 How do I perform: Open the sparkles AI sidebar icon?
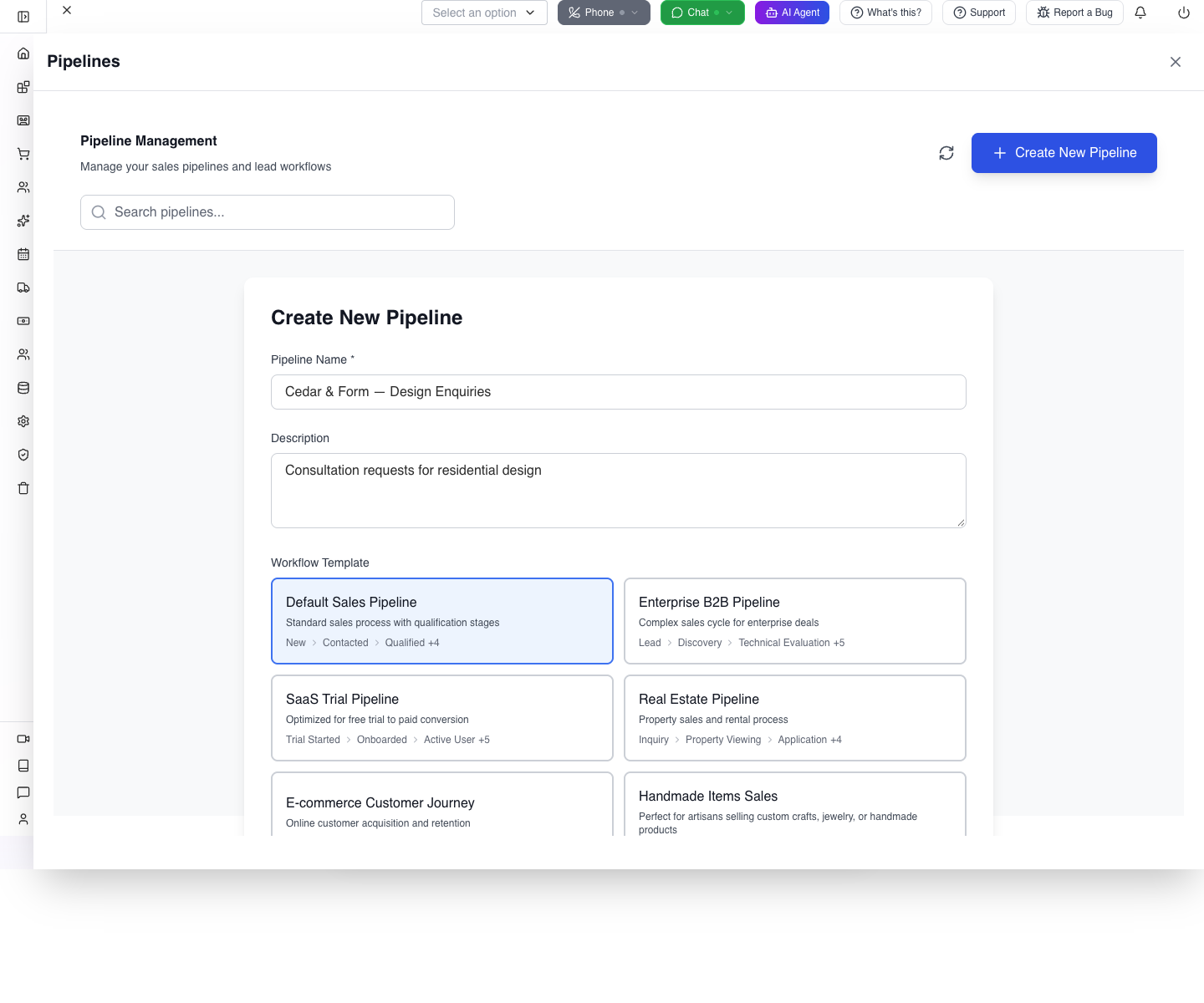pos(23,221)
